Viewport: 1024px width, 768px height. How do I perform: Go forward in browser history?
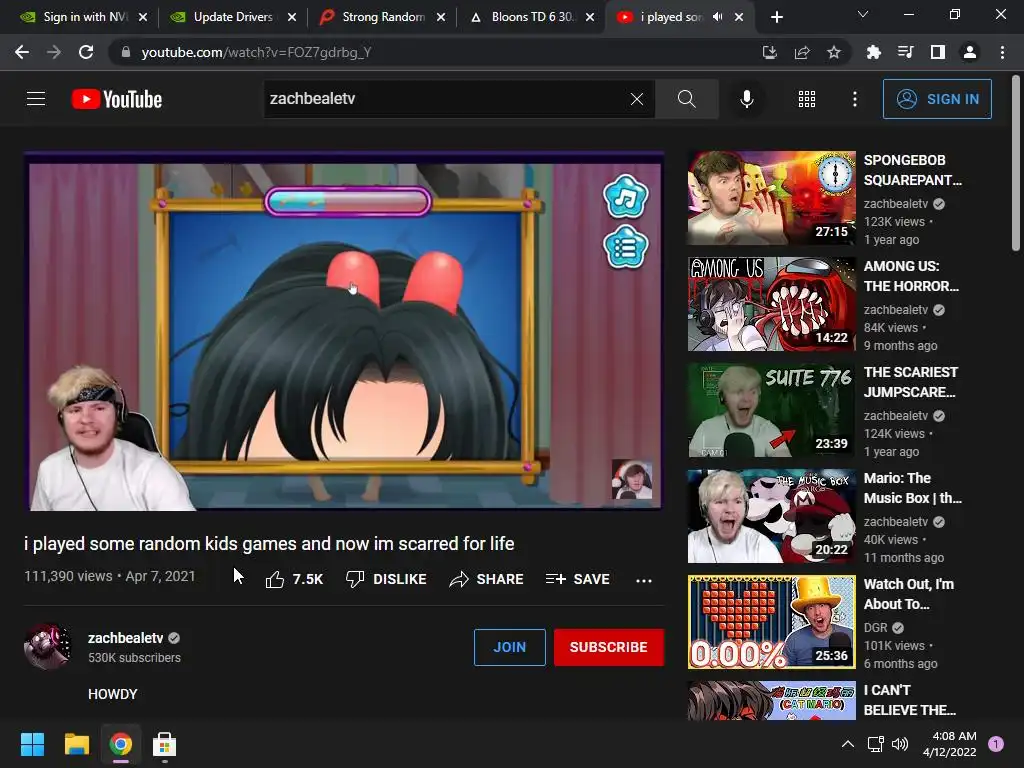[54, 52]
